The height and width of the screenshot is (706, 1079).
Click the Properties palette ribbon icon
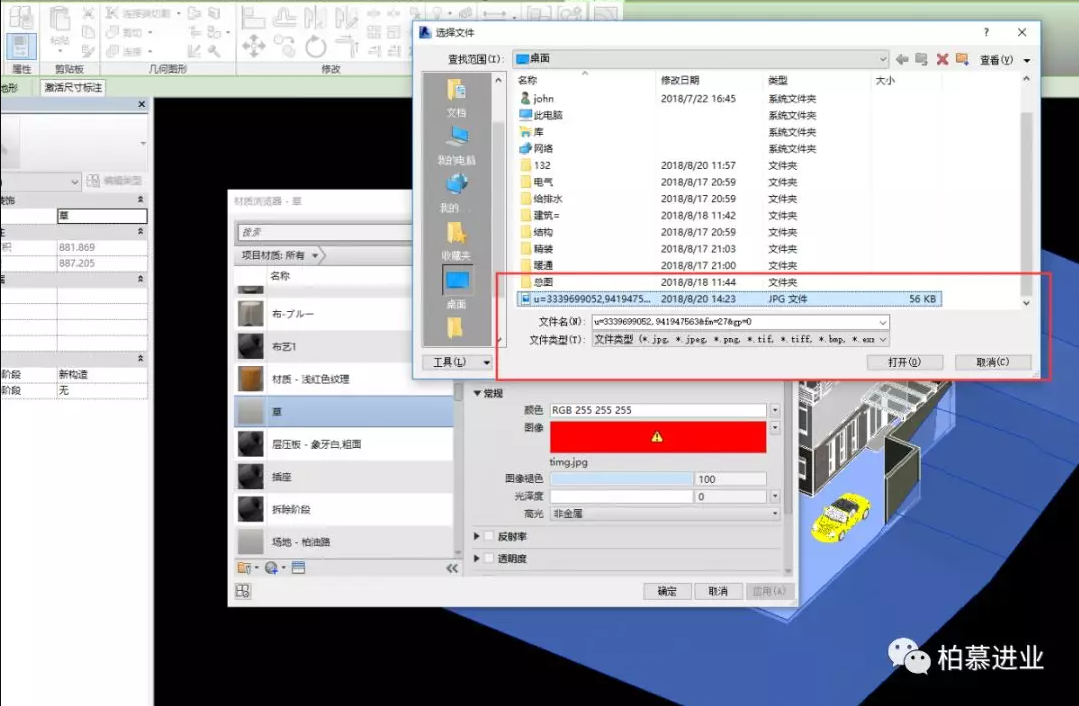tap(21, 47)
